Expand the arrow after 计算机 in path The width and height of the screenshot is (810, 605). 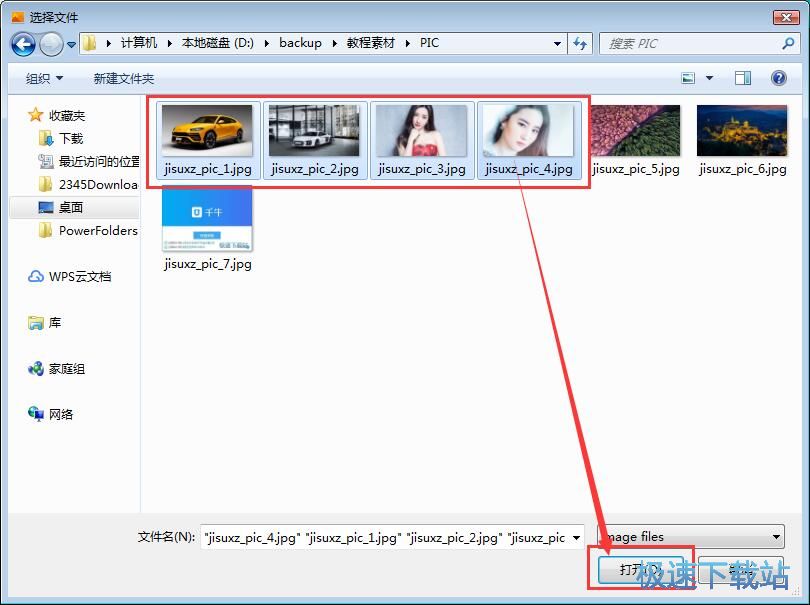pyautogui.click(x=169, y=43)
